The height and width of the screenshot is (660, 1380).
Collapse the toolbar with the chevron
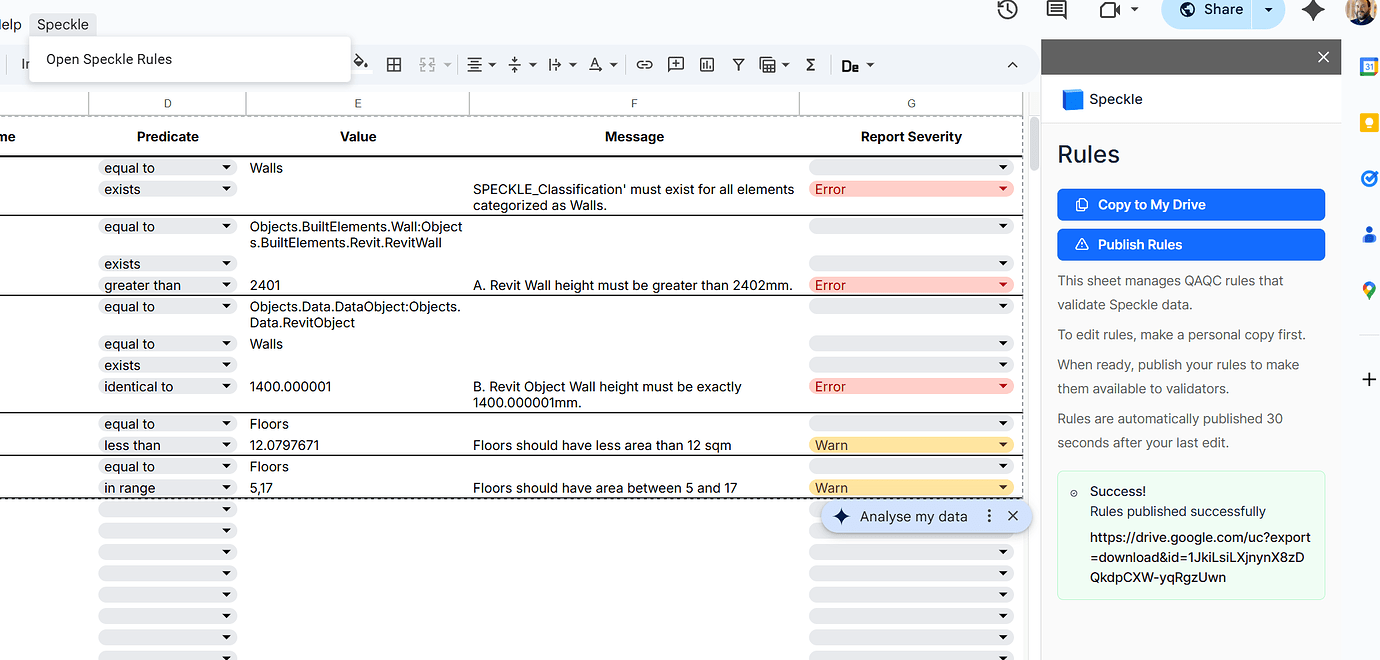[1012, 65]
